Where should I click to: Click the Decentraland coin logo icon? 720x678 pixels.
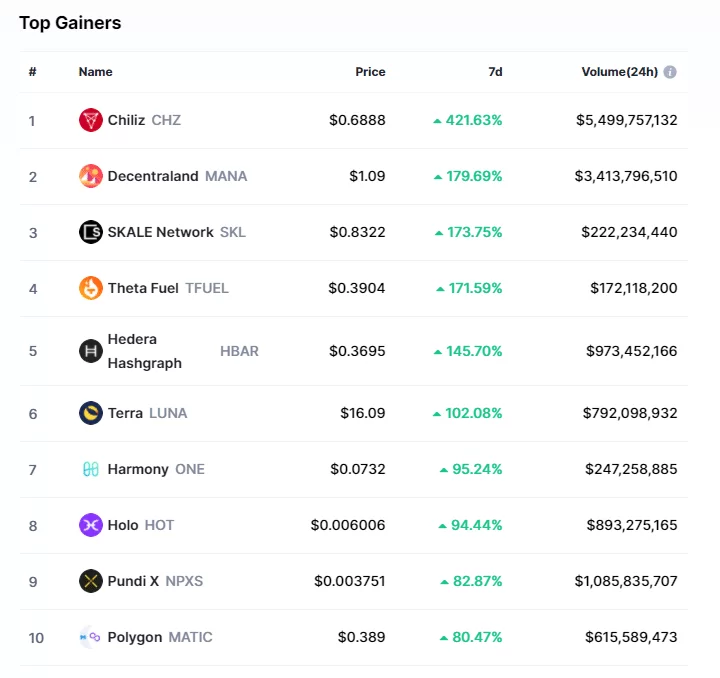[91, 176]
